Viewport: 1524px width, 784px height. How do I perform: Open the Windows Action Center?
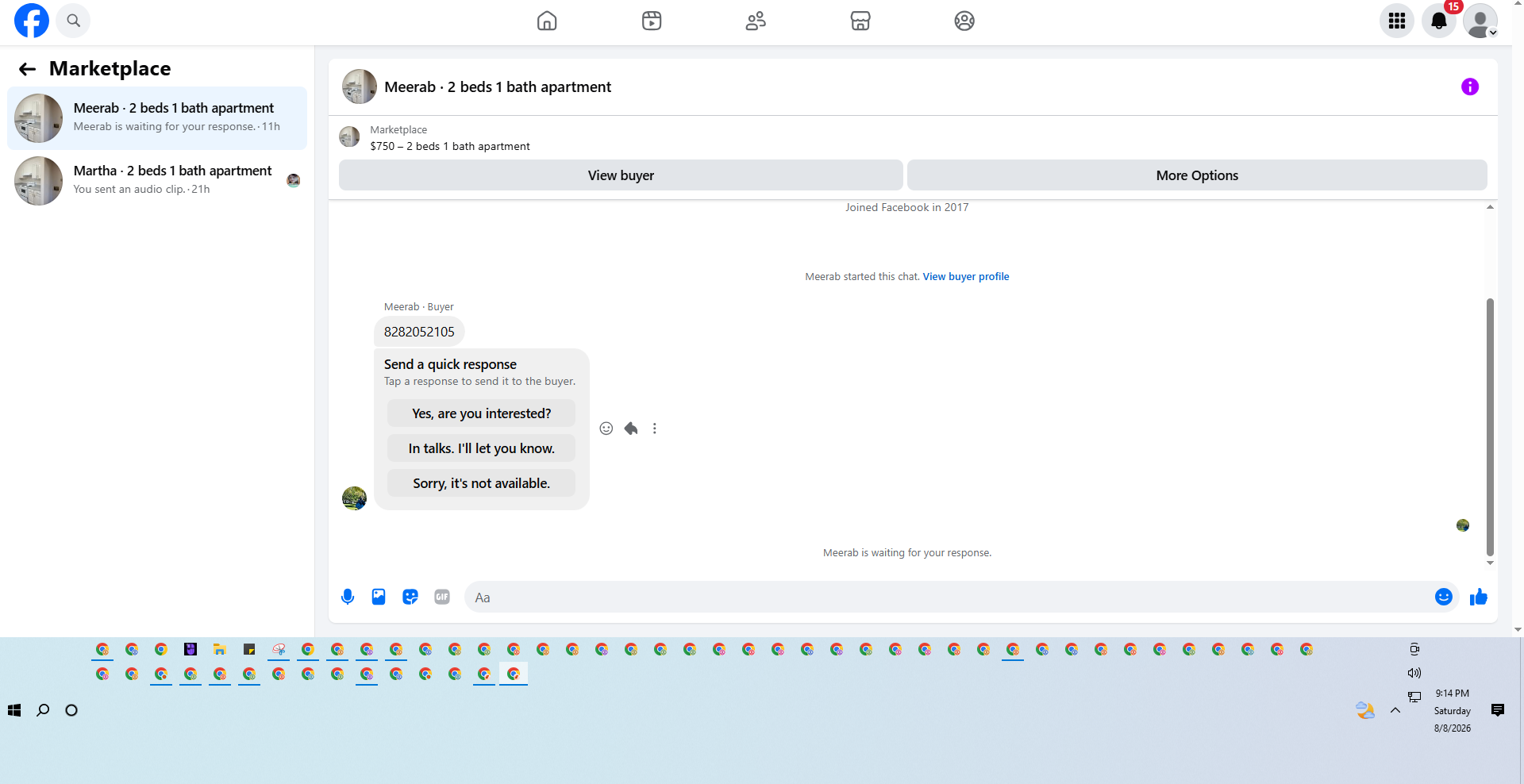1498,710
